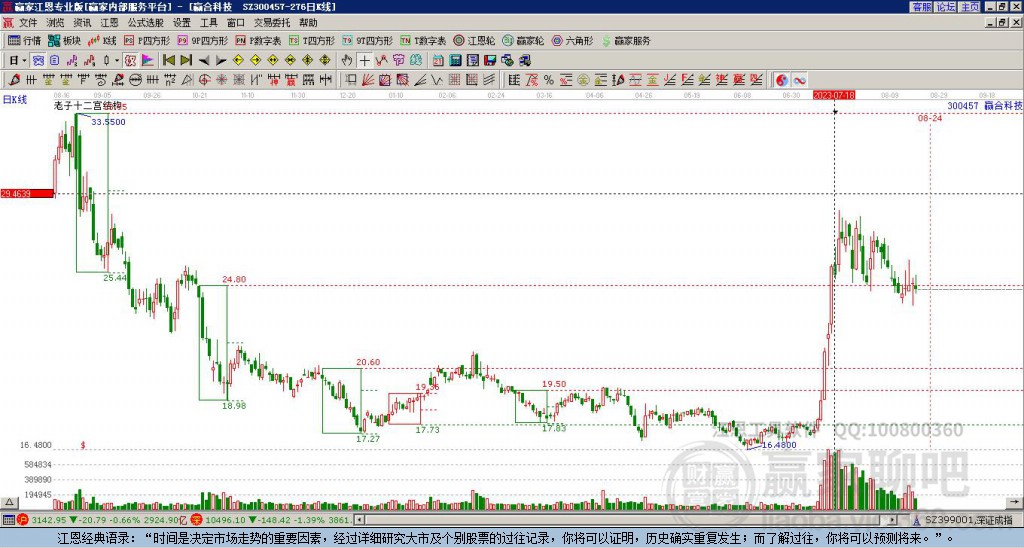Expand the candlestick style dropdown arrow
This screenshot has height=548, width=1024.
point(117,60)
